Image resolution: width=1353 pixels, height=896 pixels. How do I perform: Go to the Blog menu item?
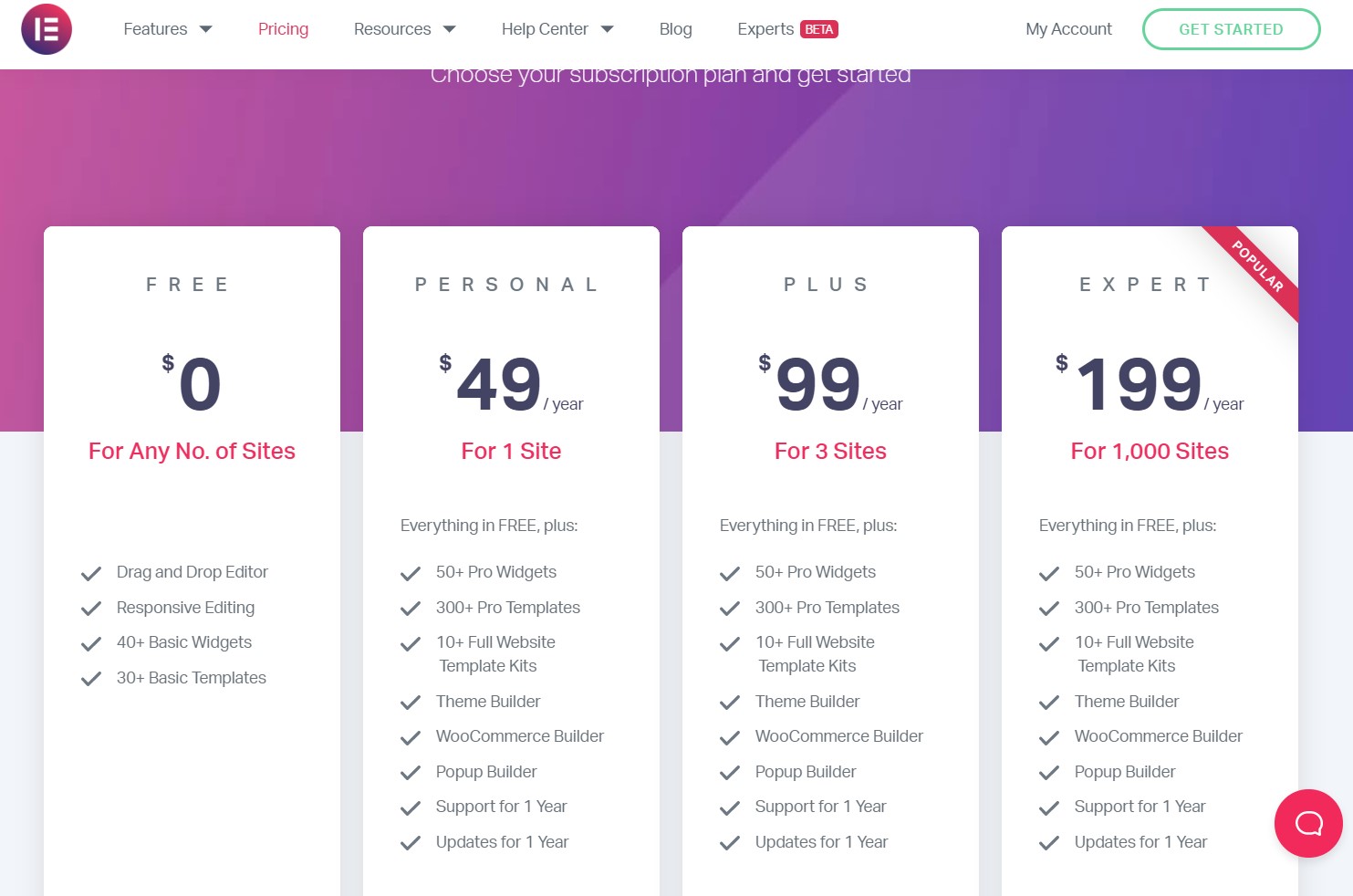coord(676,29)
